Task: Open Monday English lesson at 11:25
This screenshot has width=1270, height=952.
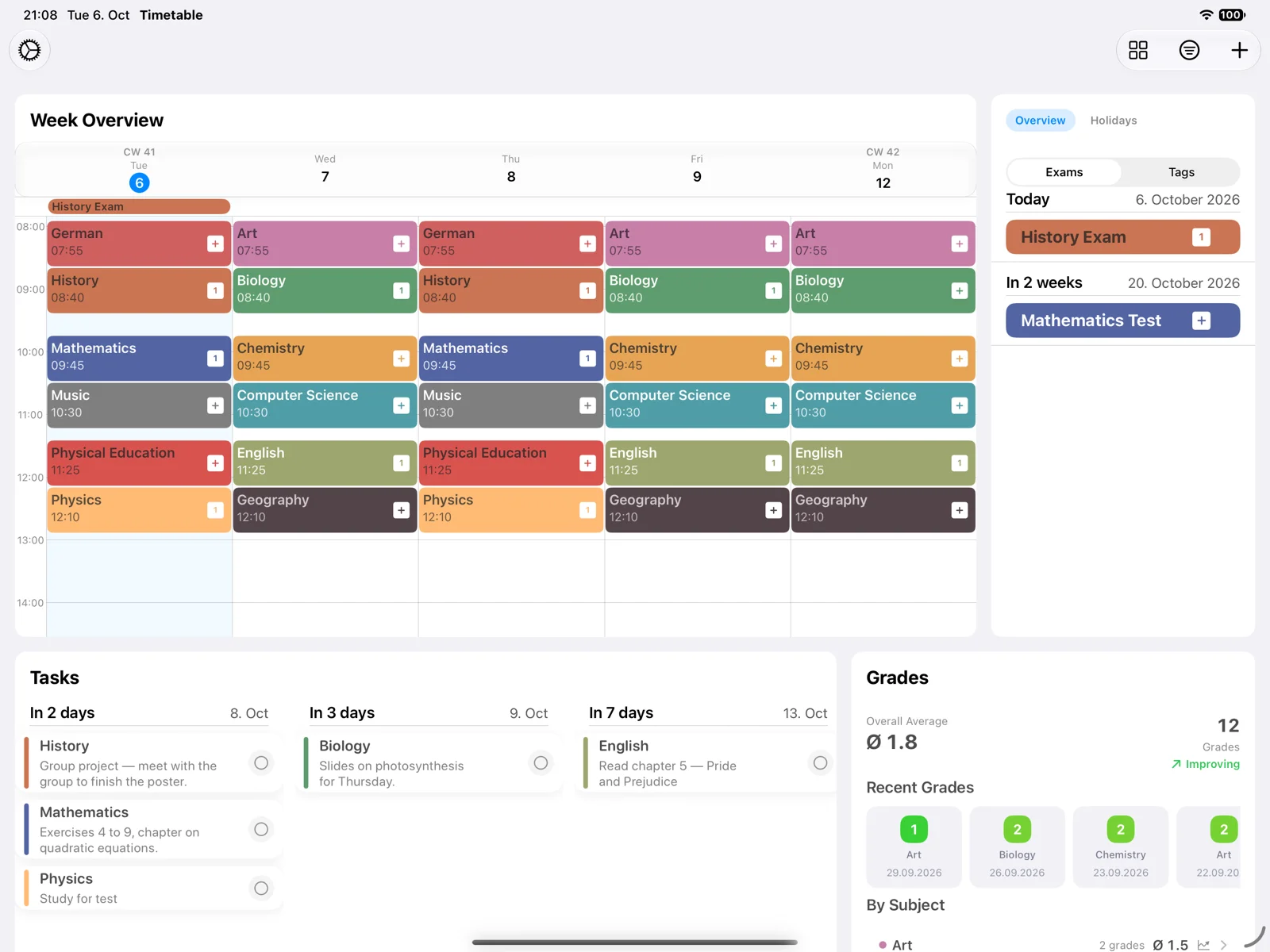Action: 883,463
